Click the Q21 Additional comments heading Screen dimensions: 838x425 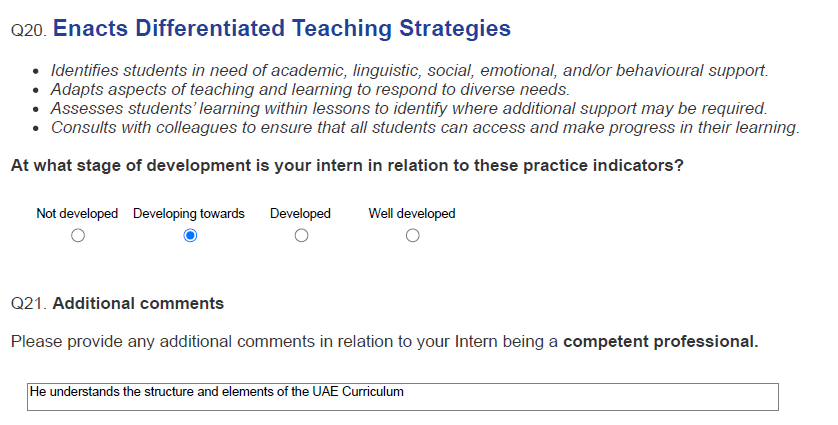point(117,304)
